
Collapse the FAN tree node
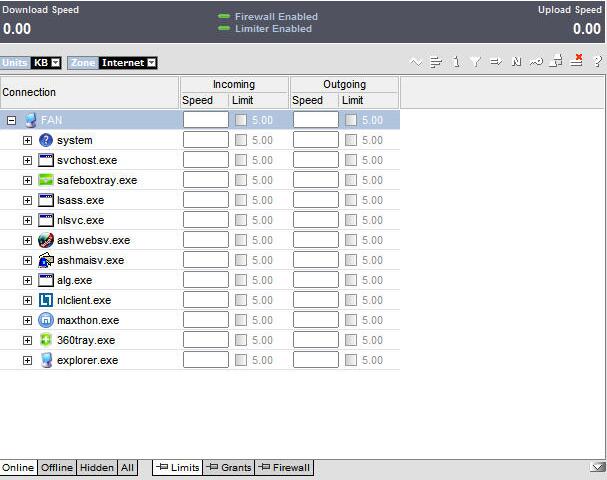[x=12, y=120]
